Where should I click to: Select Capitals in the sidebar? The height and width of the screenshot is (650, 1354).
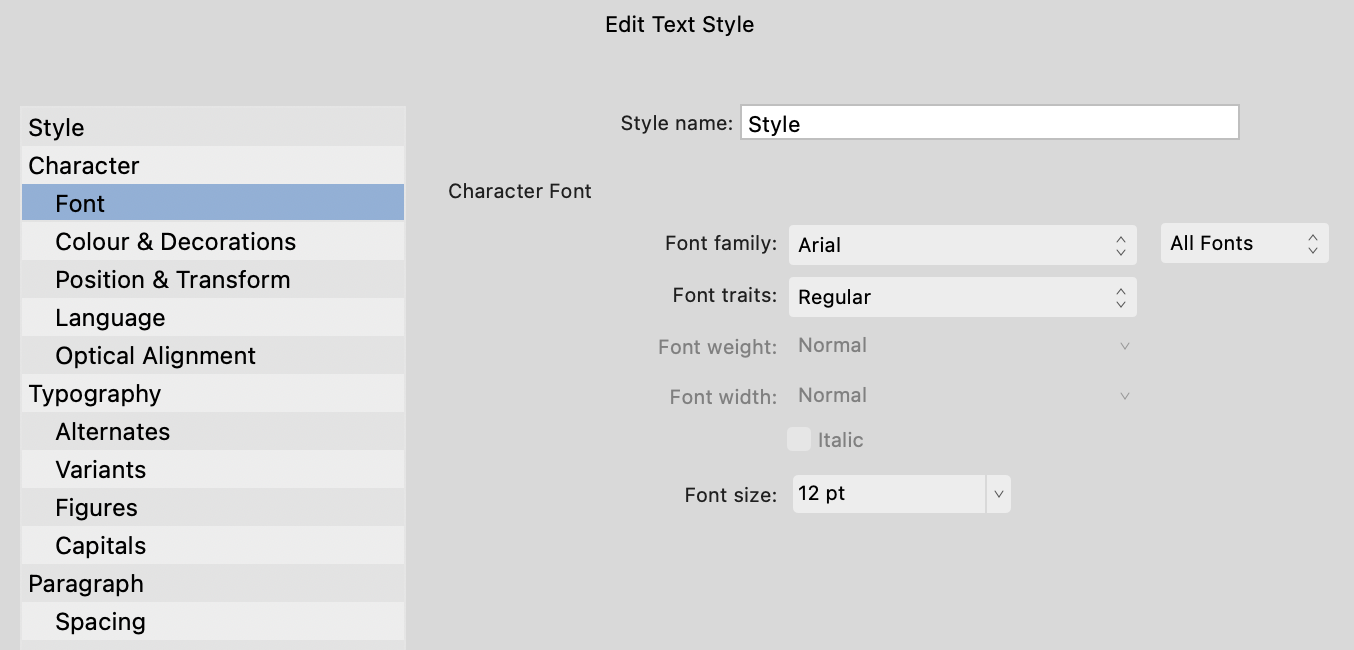point(101,545)
